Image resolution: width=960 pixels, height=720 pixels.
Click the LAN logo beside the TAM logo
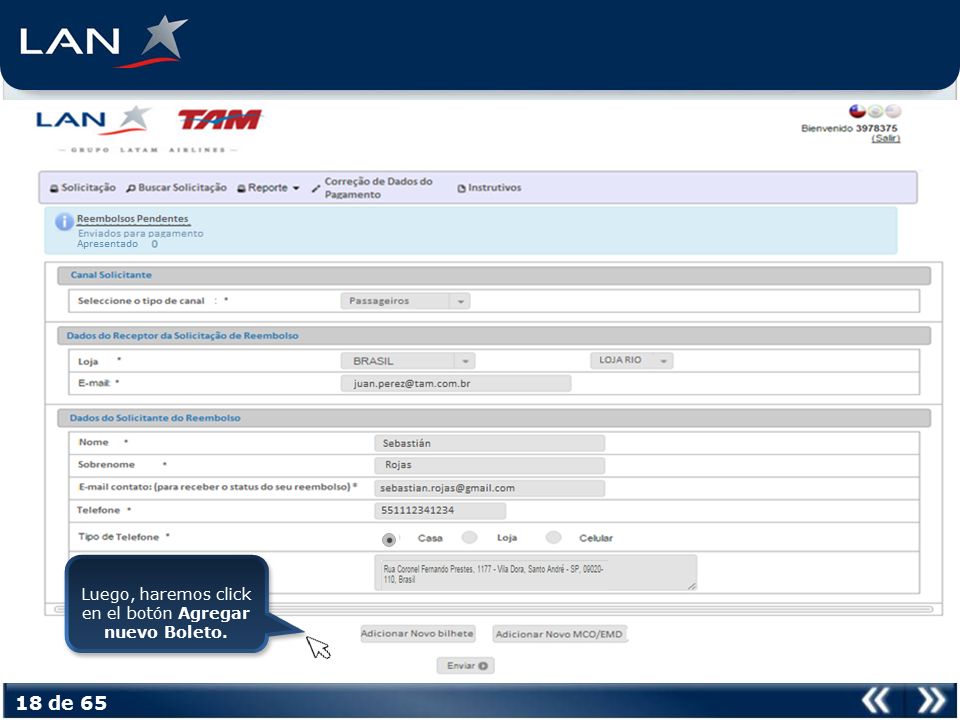(x=93, y=119)
